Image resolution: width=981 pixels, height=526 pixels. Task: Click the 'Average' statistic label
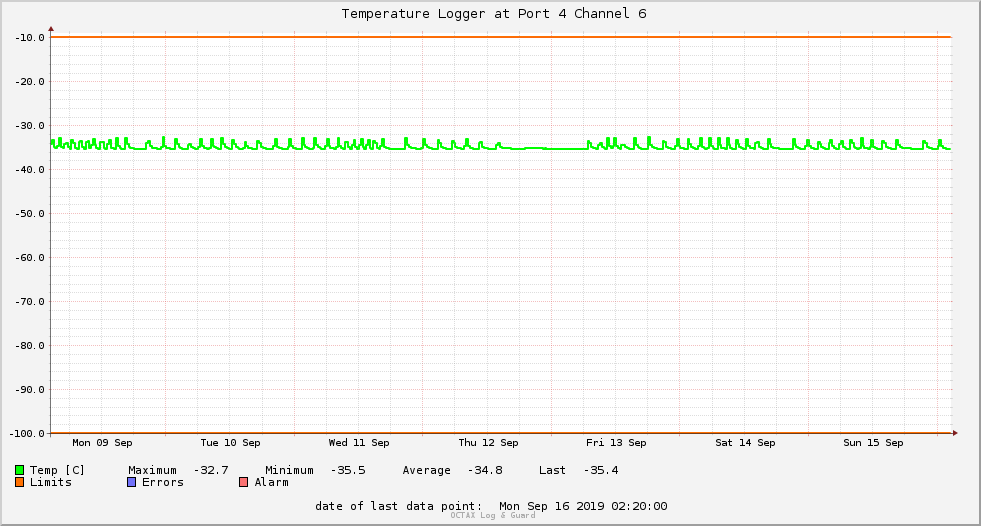pos(426,470)
